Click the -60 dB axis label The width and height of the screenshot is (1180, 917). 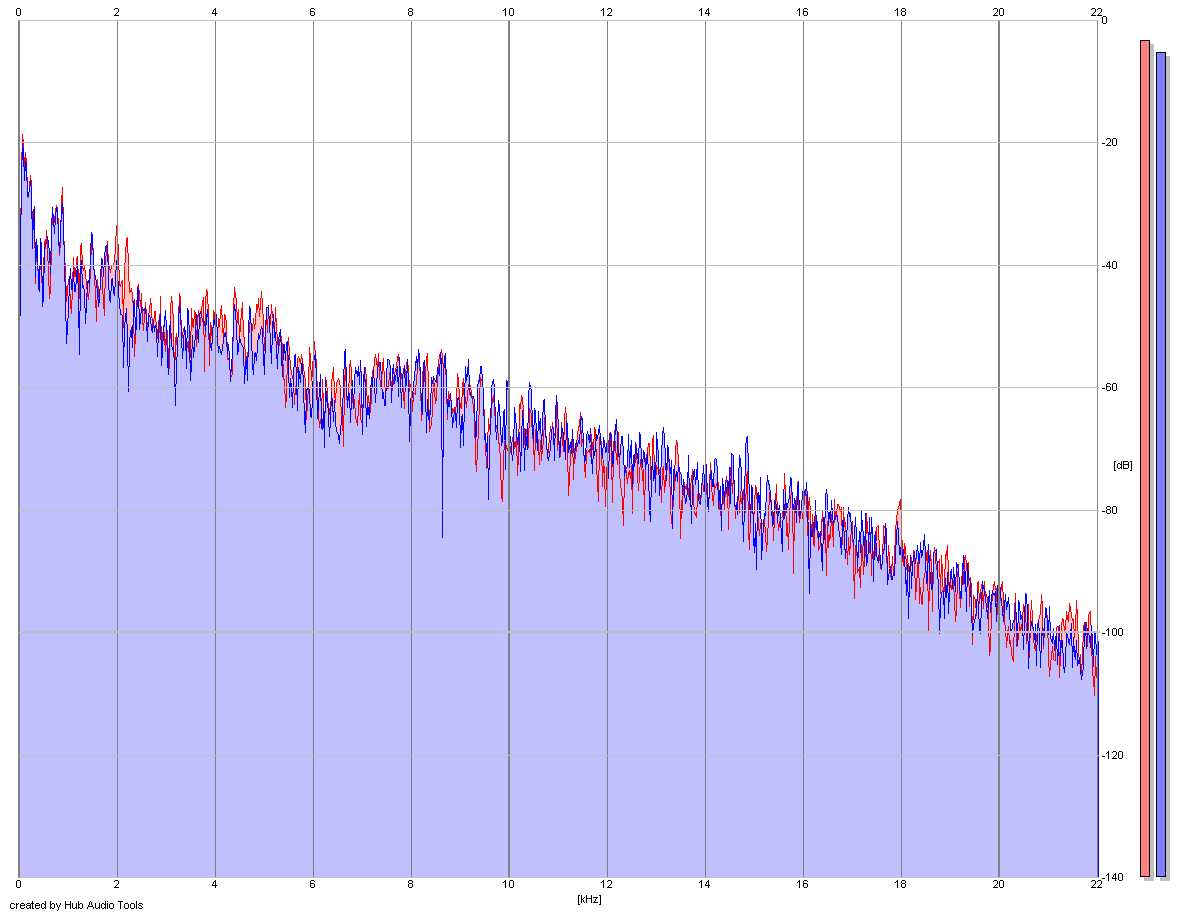pyautogui.click(x=1111, y=387)
